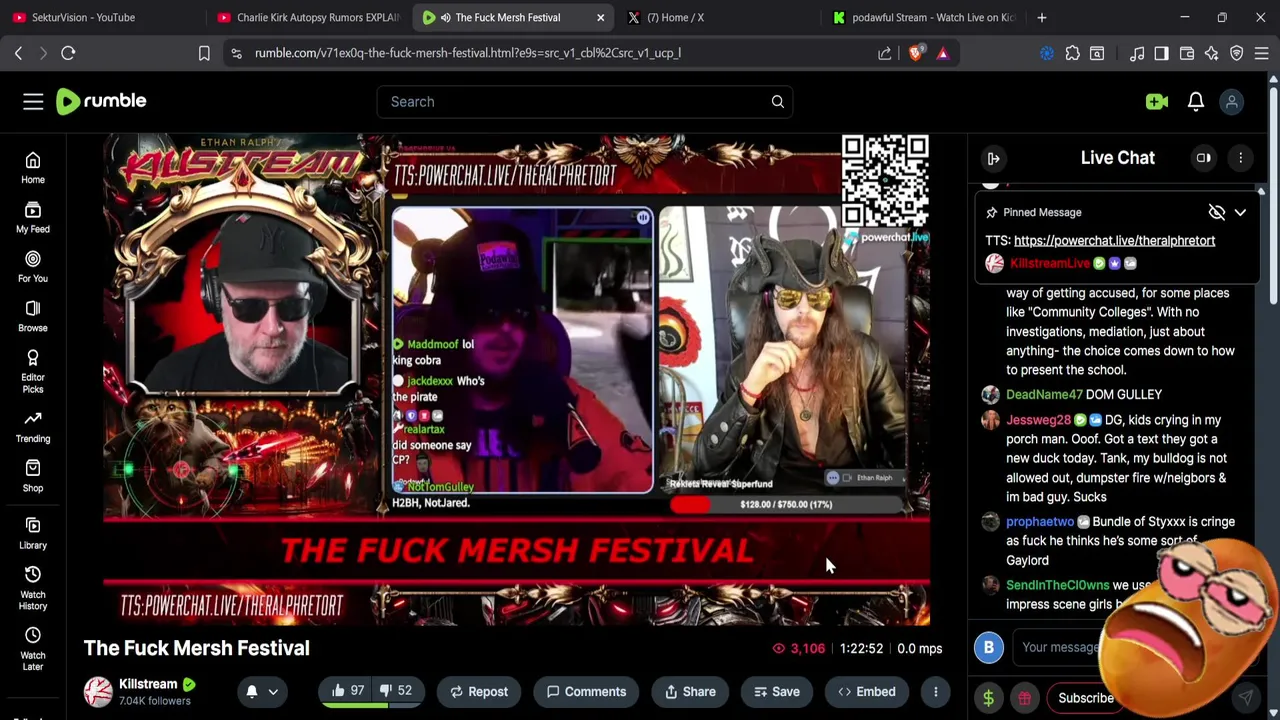Open the Rumble hamburger menu

33,101
